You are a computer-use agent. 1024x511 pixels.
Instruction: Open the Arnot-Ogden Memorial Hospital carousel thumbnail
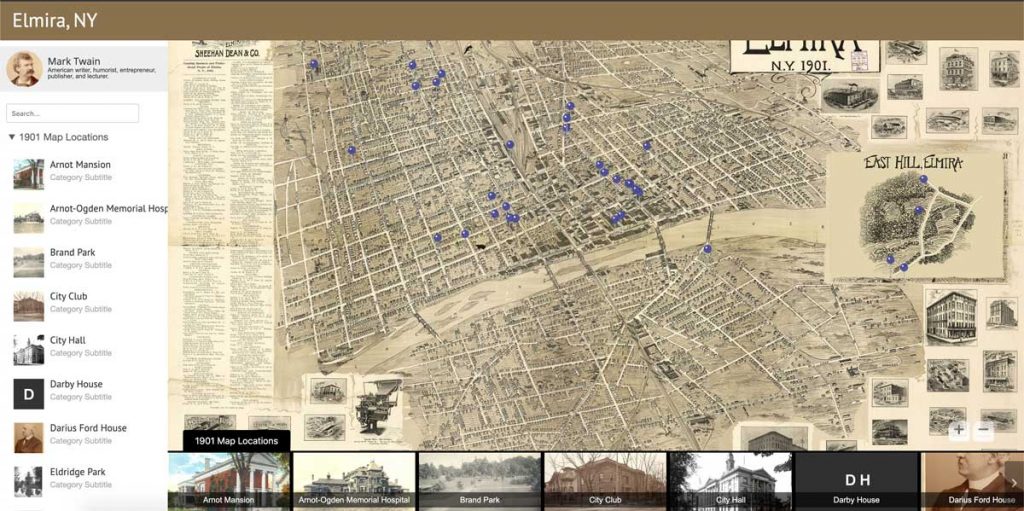coord(354,482)
